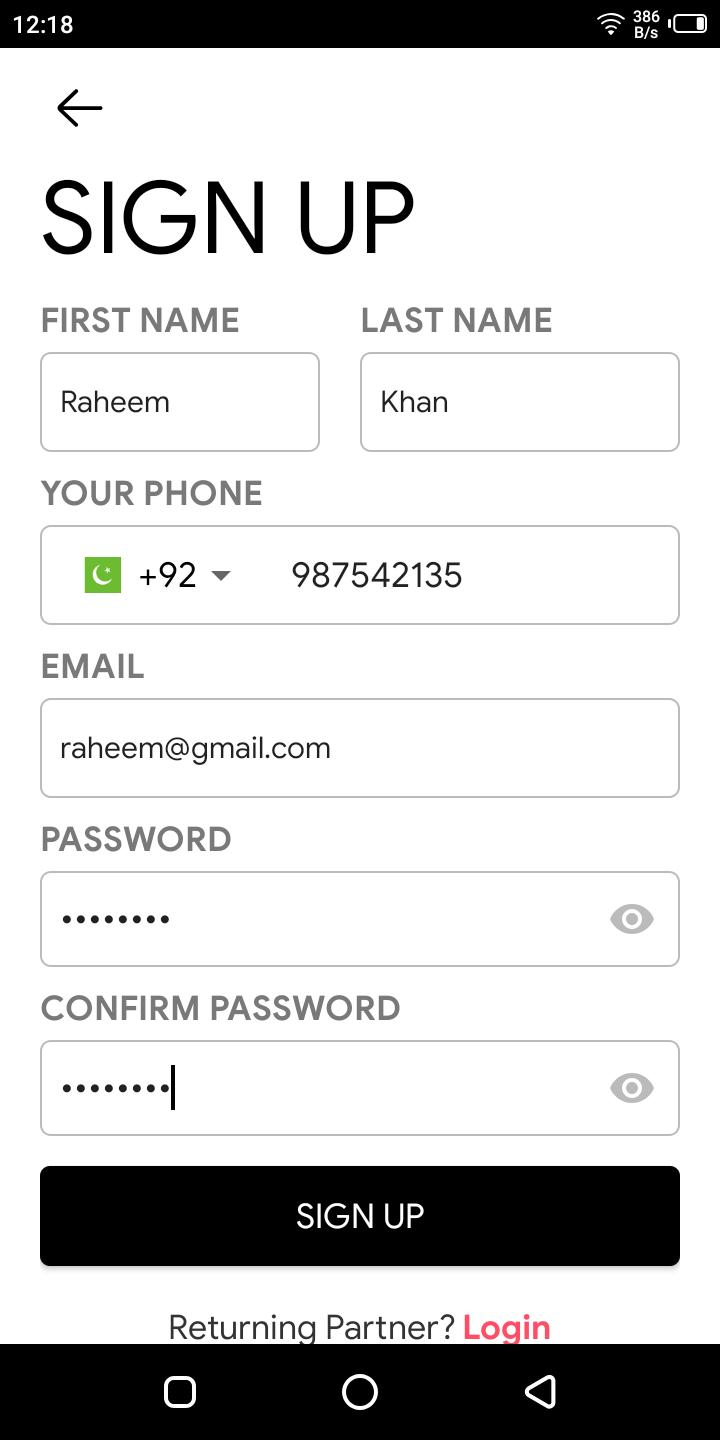Image resolution: width=720 pixels, height=1440 pixels.
Task: Tap the Pakistan flag icon
Action: (x=103, y=575)
